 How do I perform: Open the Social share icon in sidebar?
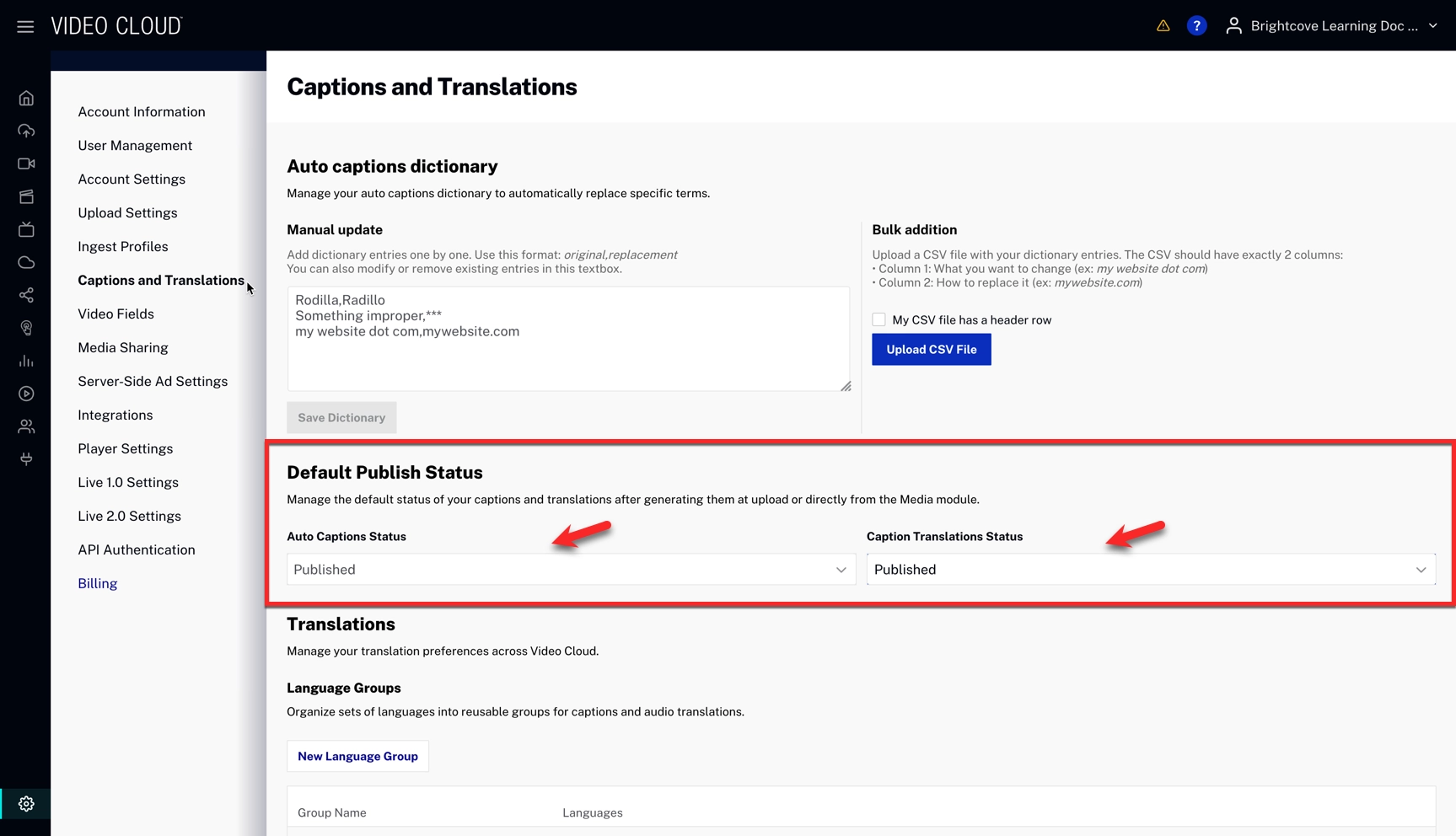click(26, 295)
